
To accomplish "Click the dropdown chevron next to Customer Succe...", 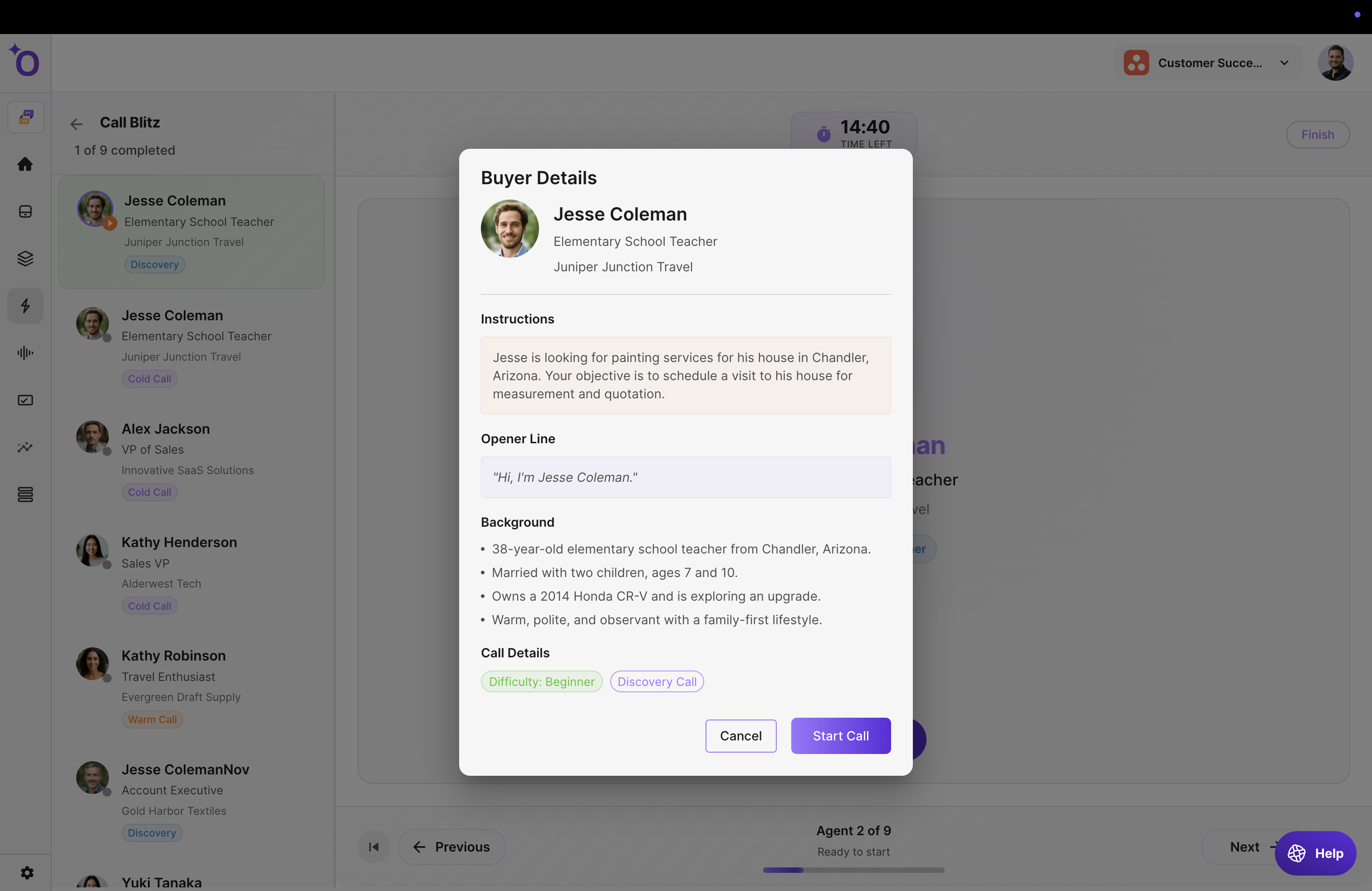I will click(x=1284, y=63).
